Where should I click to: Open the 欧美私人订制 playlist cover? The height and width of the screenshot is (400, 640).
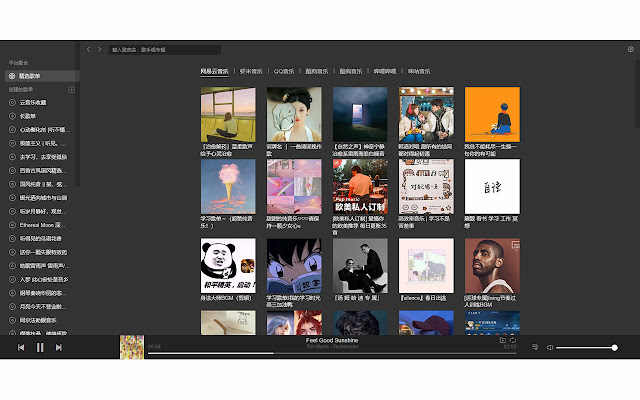click(360, 187)
